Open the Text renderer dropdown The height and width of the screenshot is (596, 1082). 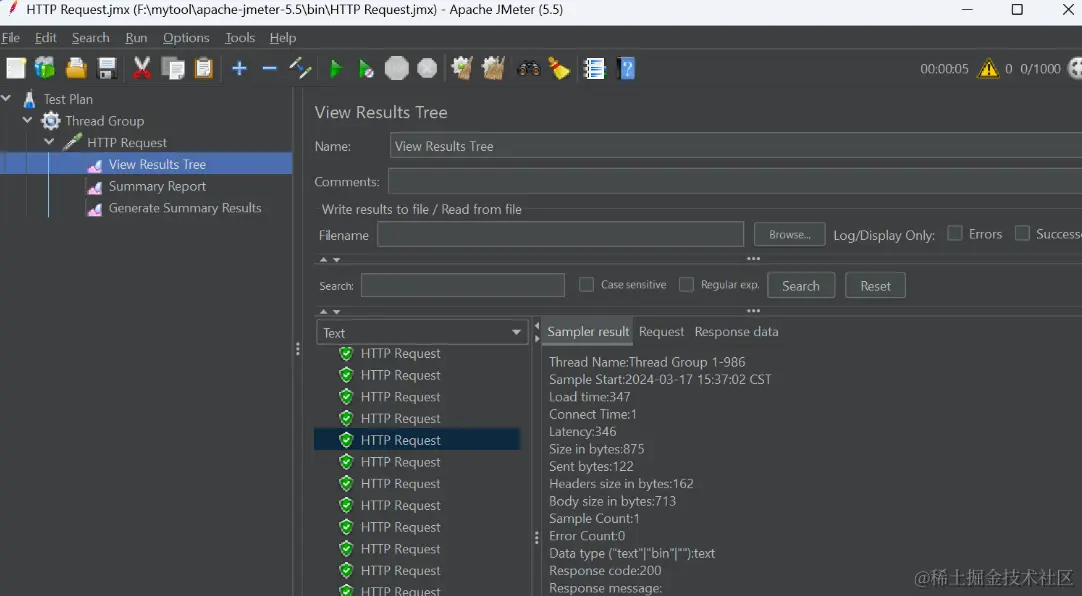tap(420, 332)
